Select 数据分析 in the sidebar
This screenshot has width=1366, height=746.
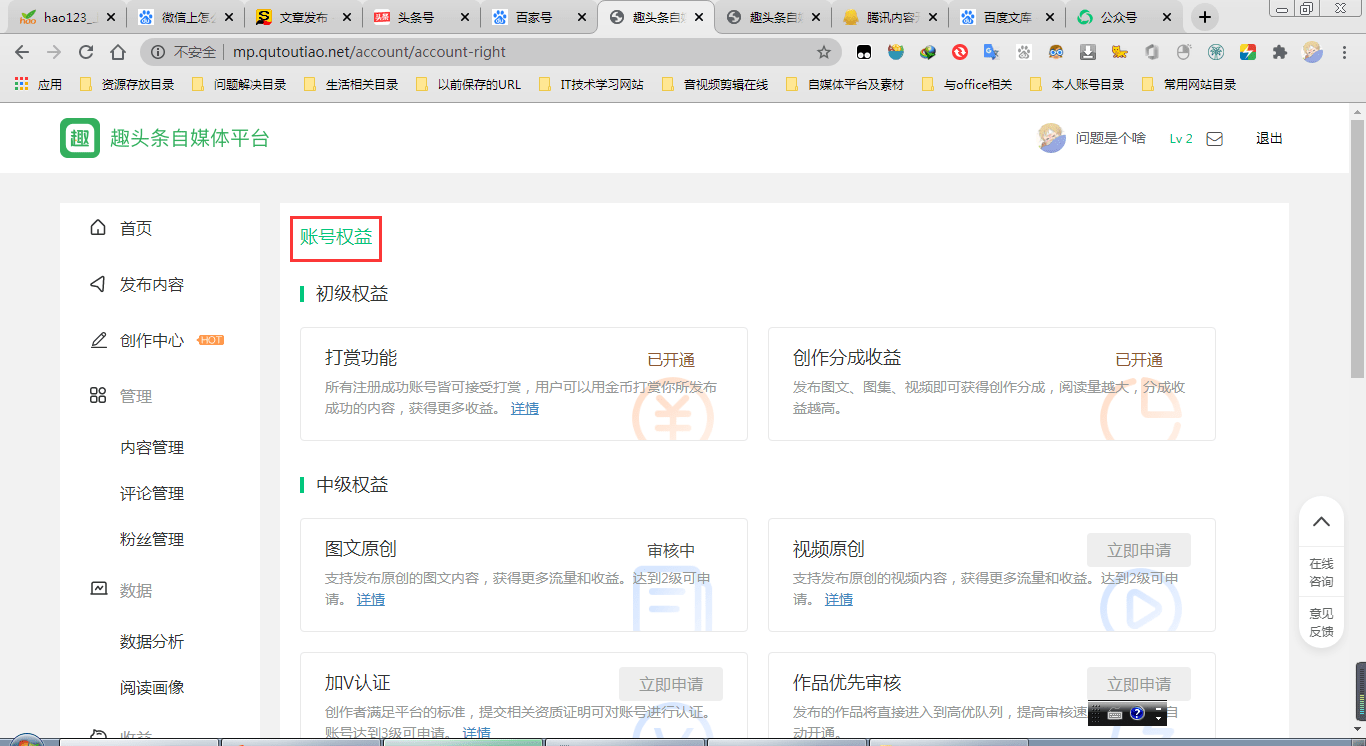[152, 642]
